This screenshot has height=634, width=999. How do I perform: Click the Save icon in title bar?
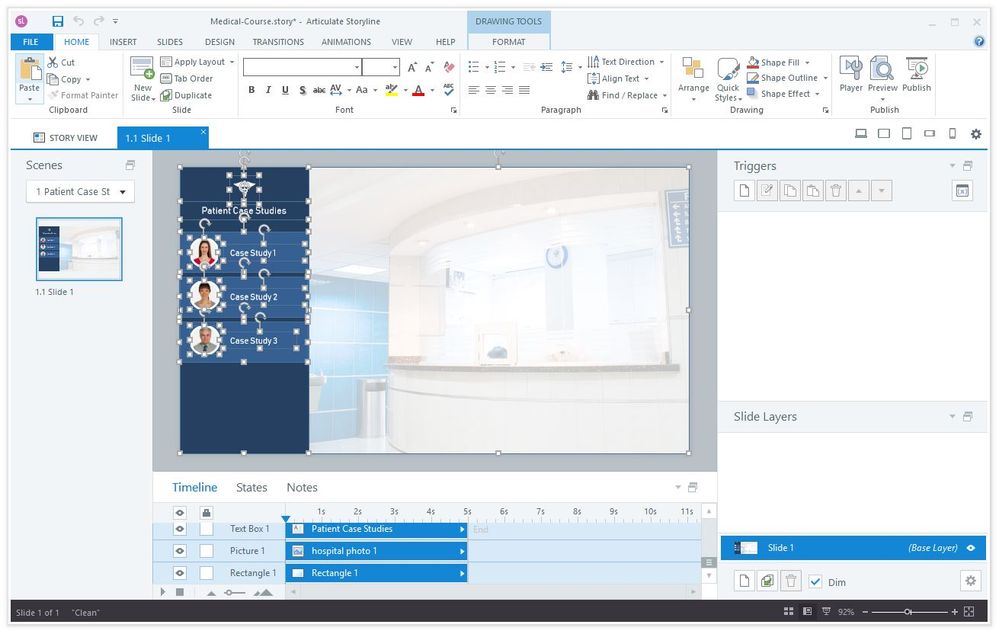[58, 21]
